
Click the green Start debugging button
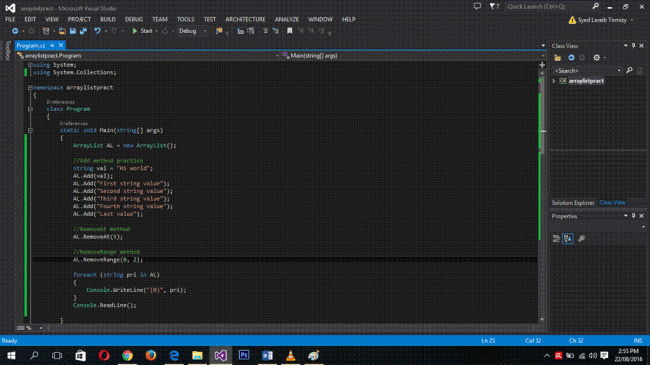(142, 31)
